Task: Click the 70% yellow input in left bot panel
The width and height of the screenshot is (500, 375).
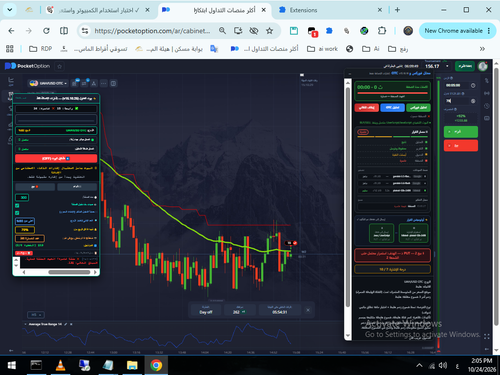Action: [x=25, y=230]
